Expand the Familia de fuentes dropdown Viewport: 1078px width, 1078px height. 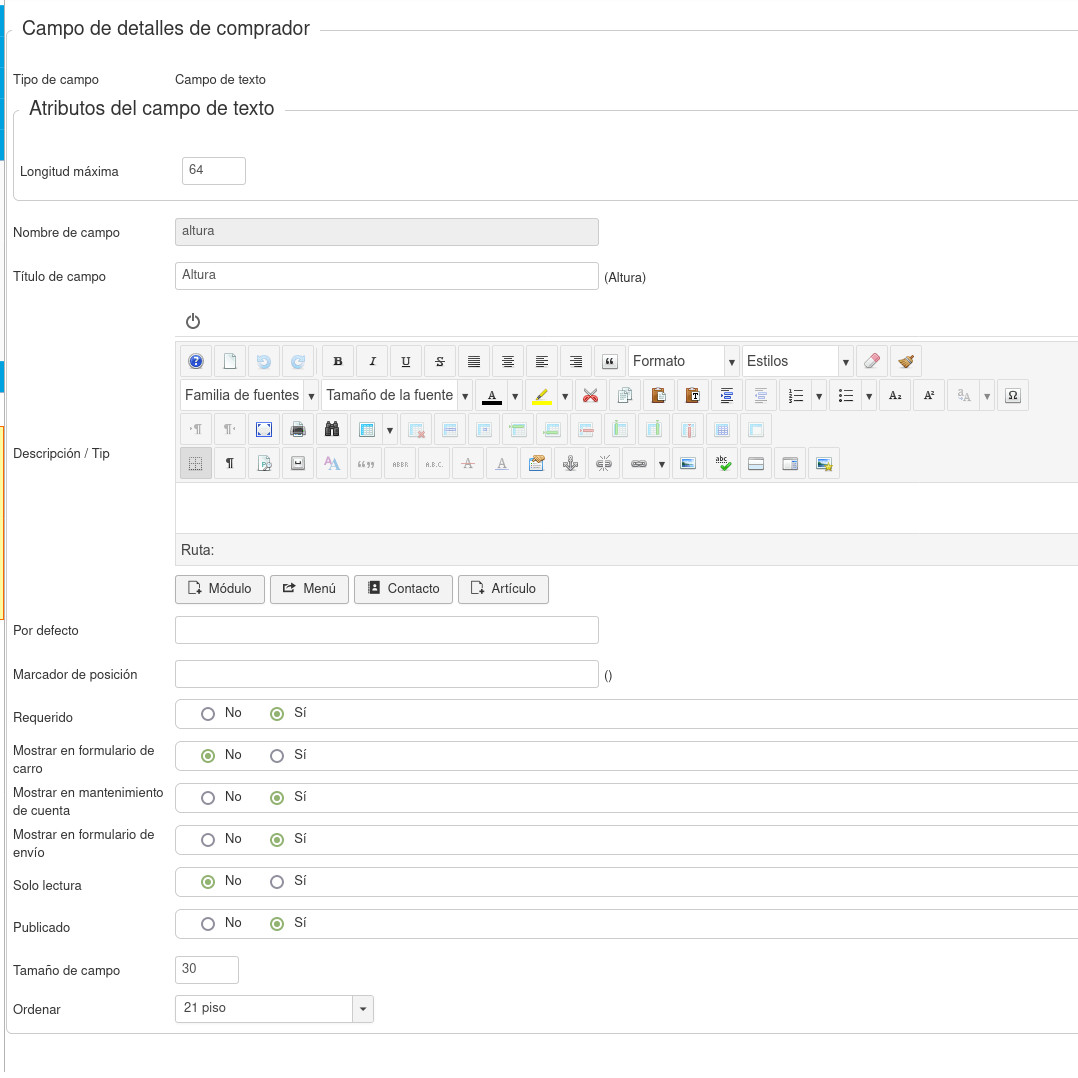tap(249, 395)
